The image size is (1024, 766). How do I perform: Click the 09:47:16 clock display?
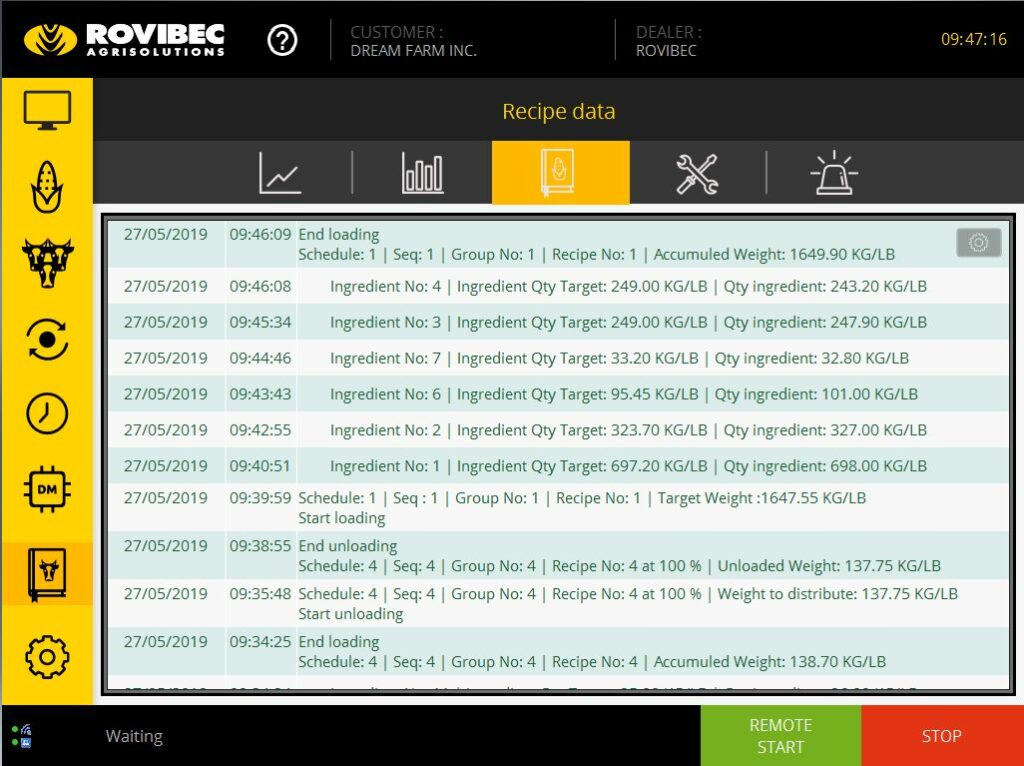coord(974,39)
